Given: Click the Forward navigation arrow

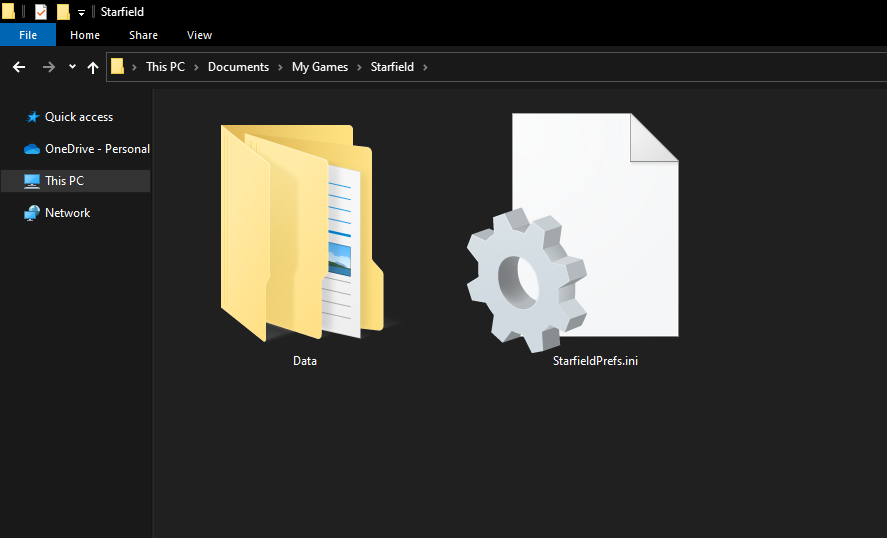Looking at the screenshot, I should pyautogui.click(x=49, y=67).
